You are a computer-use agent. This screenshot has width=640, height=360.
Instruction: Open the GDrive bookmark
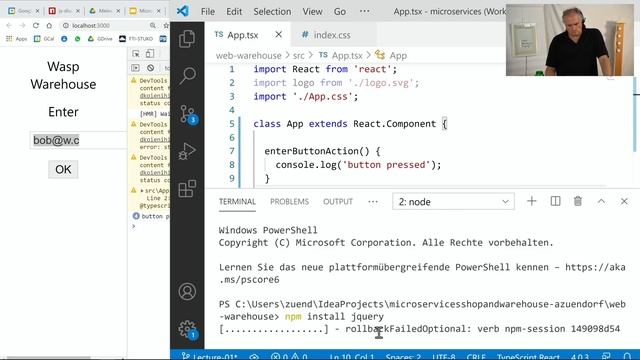pos(100,39)
